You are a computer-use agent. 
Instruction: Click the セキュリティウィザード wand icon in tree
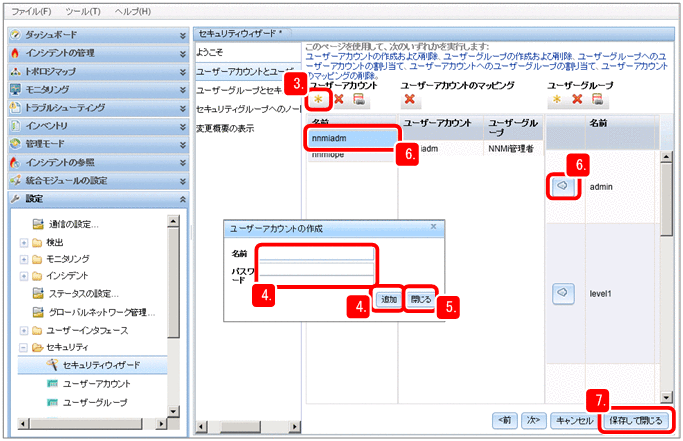pyautogui.click(x=52, y=365)
